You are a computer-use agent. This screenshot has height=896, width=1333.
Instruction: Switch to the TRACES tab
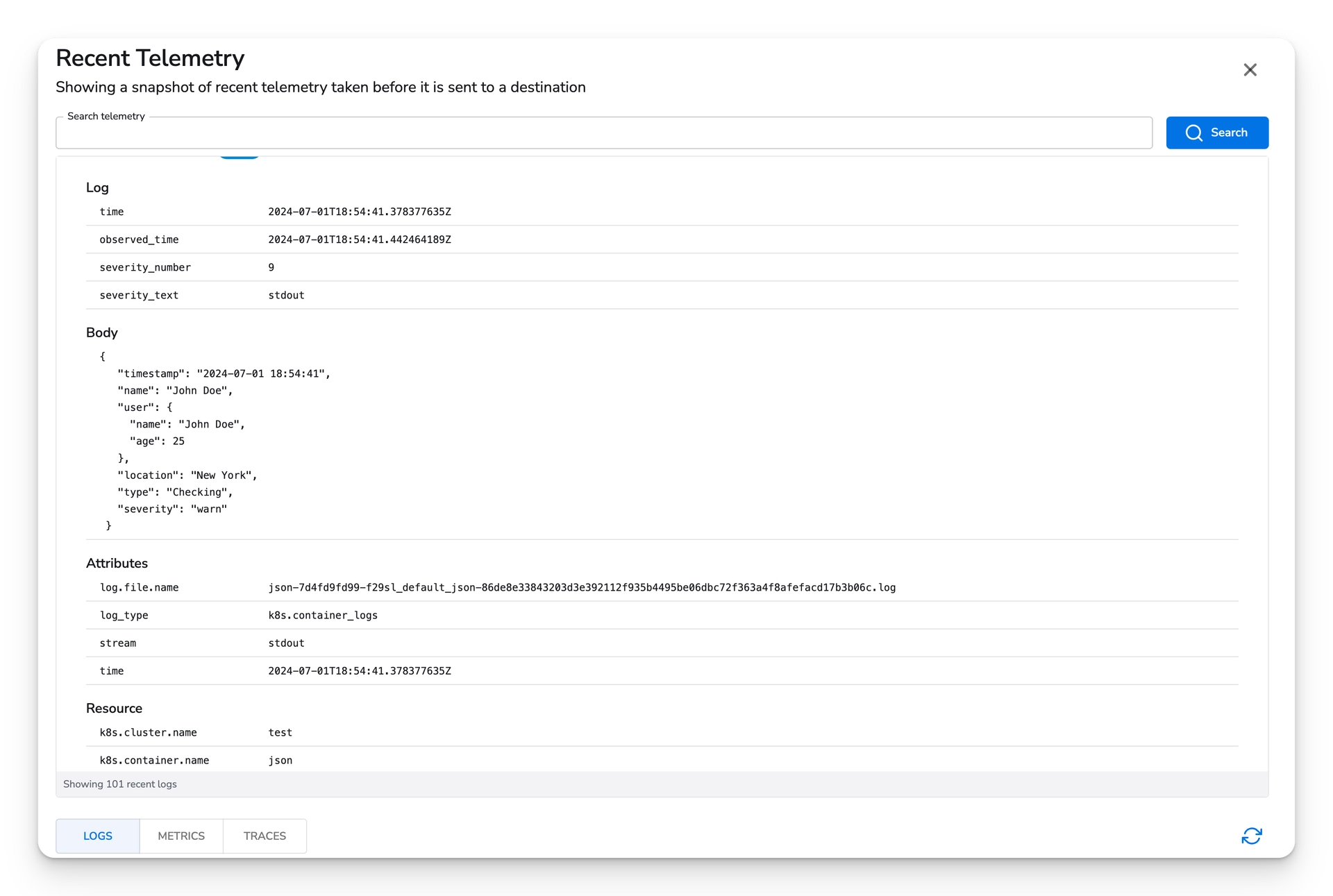tap(265, 836)
